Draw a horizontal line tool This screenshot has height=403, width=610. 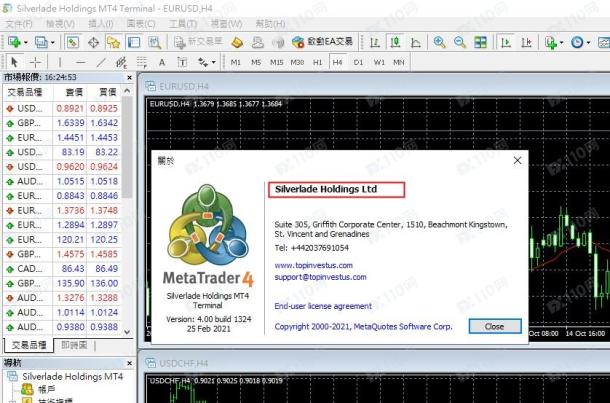pos(81,62)
